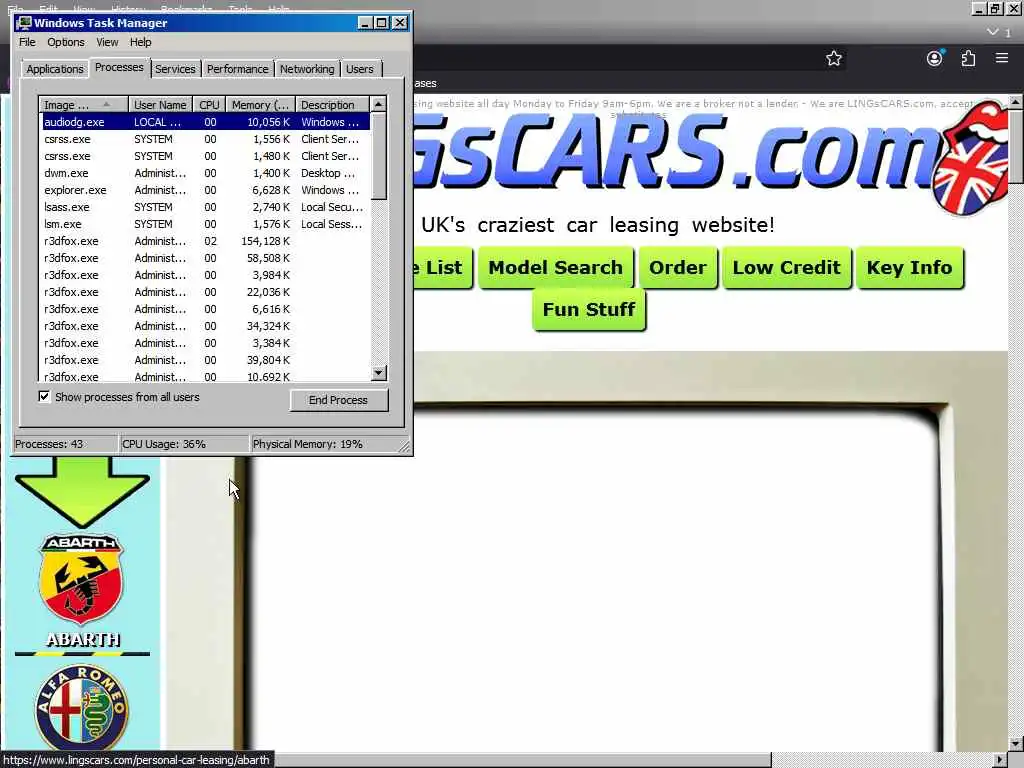Select the lsm.exe process row
Viewport: 1024px width, 768px height.
coord(204,224)
